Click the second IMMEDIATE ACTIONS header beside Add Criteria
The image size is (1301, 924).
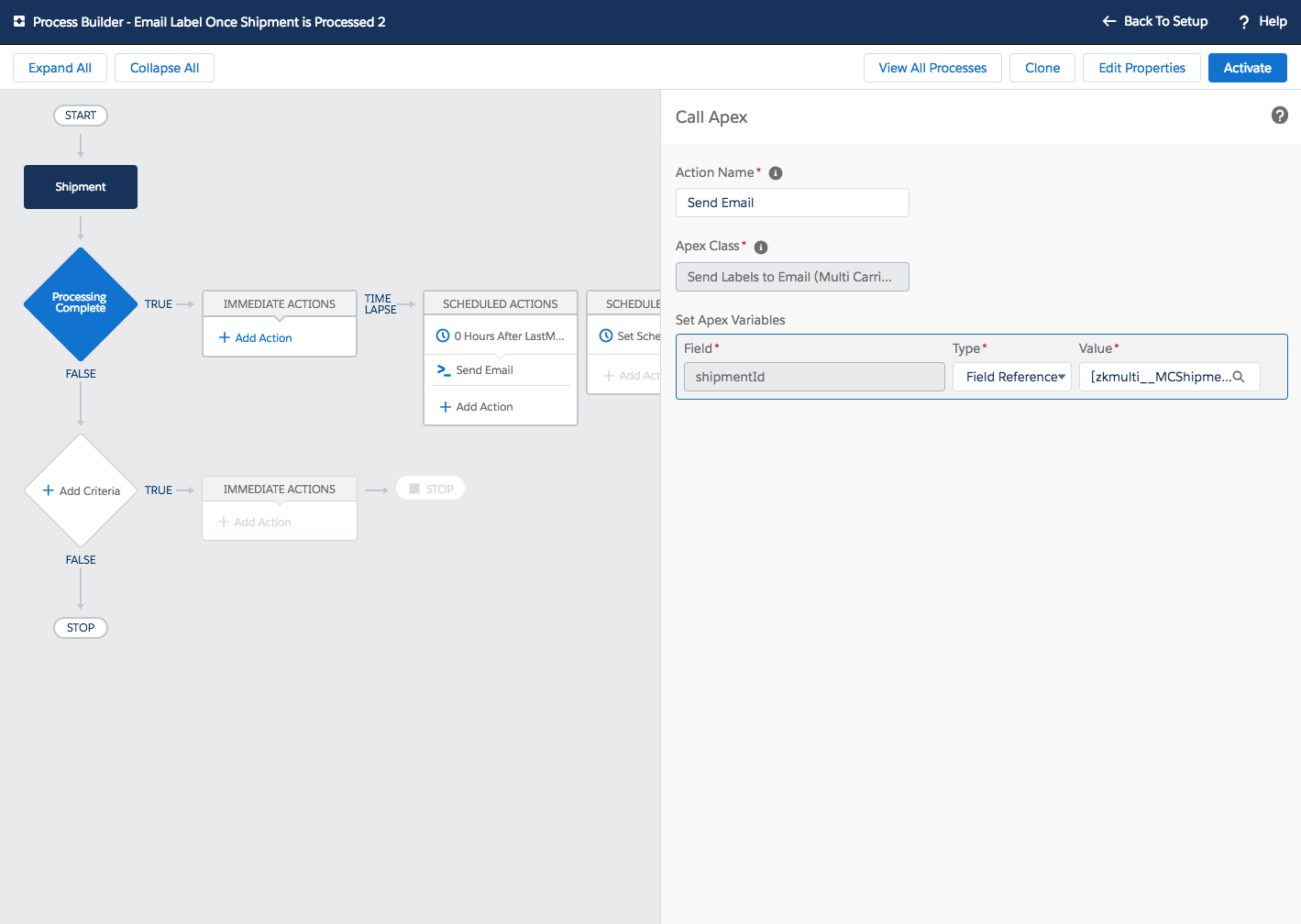(280, 489)
